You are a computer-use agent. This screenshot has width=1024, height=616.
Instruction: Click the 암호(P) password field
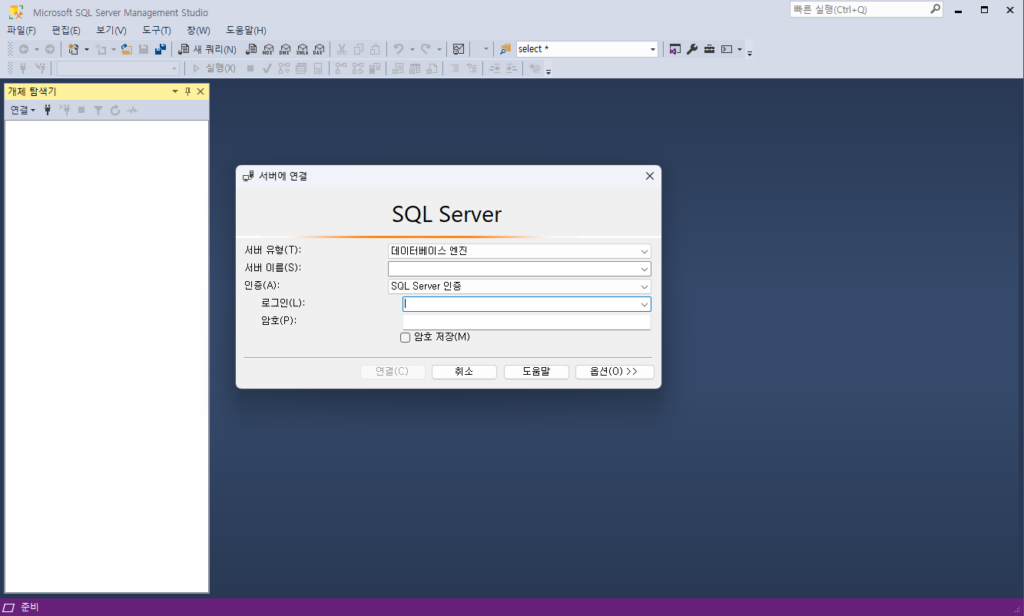pos(526,321)
